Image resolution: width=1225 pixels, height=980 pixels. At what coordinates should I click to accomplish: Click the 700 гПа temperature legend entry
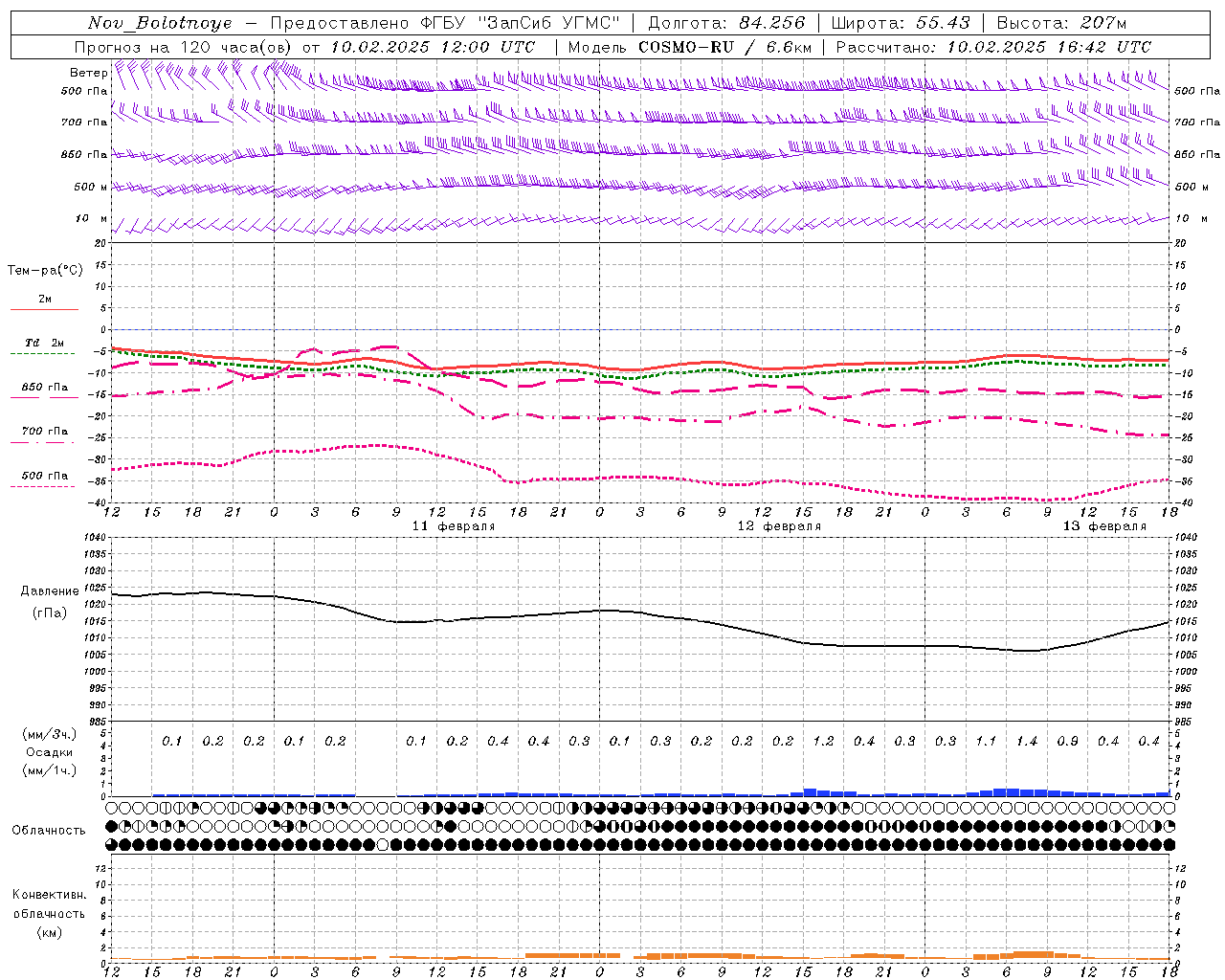tap(45, 431)
